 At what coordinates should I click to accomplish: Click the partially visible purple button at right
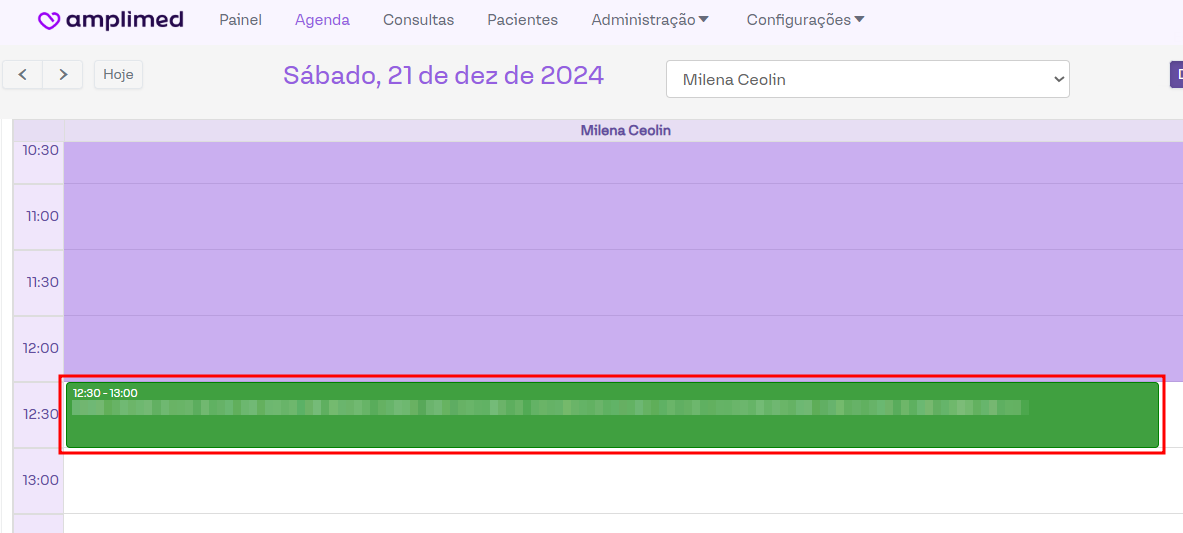pos(1176,75)
